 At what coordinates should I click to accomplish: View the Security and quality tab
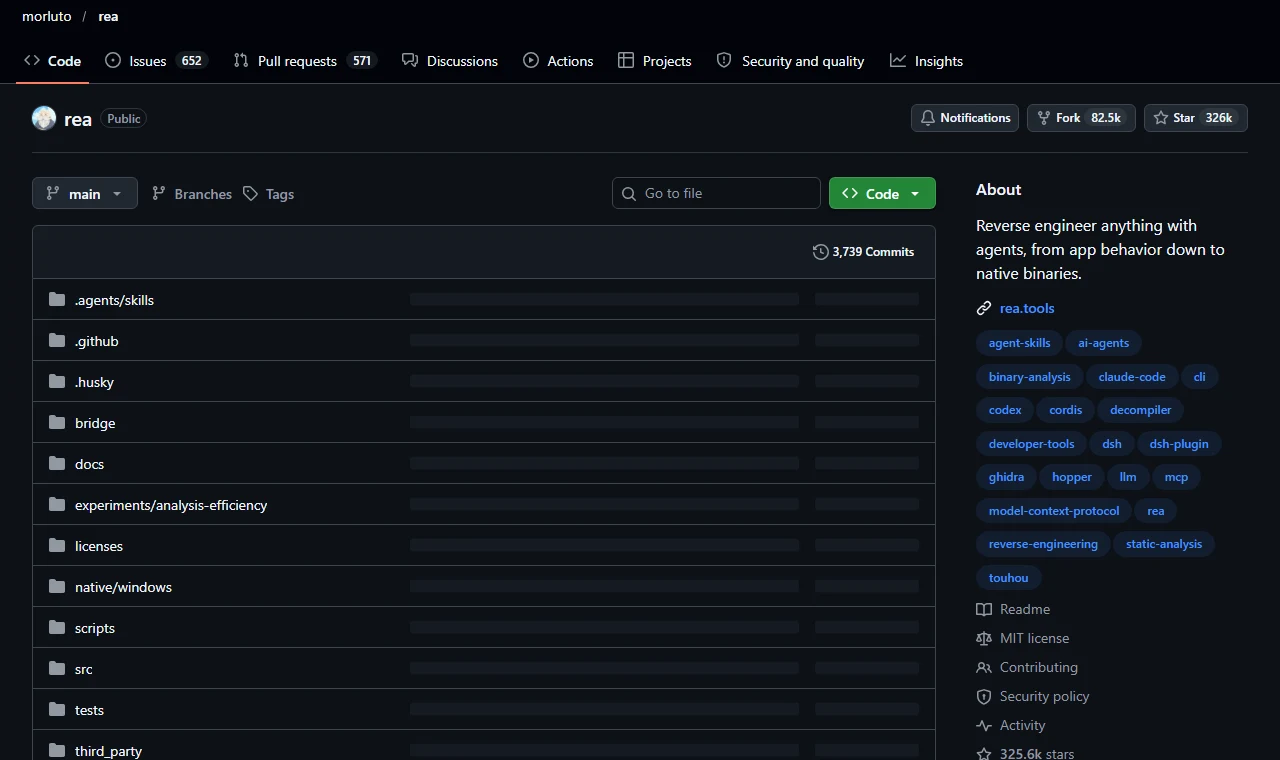click(x=790, y=61)
